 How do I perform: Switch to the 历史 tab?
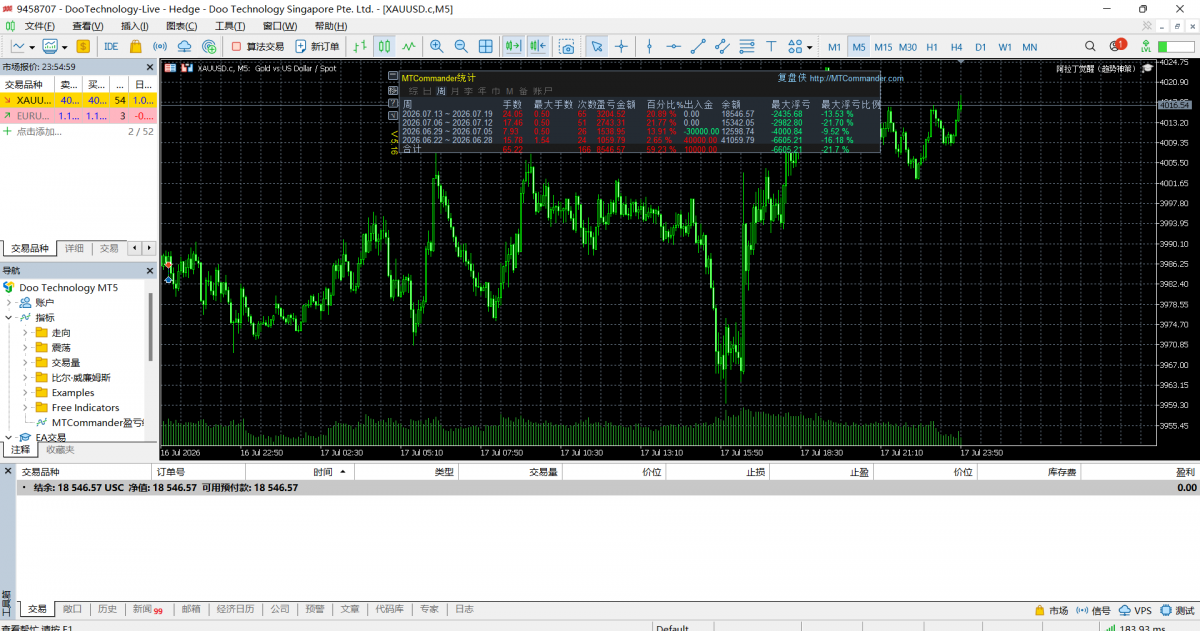coord(106,609)
